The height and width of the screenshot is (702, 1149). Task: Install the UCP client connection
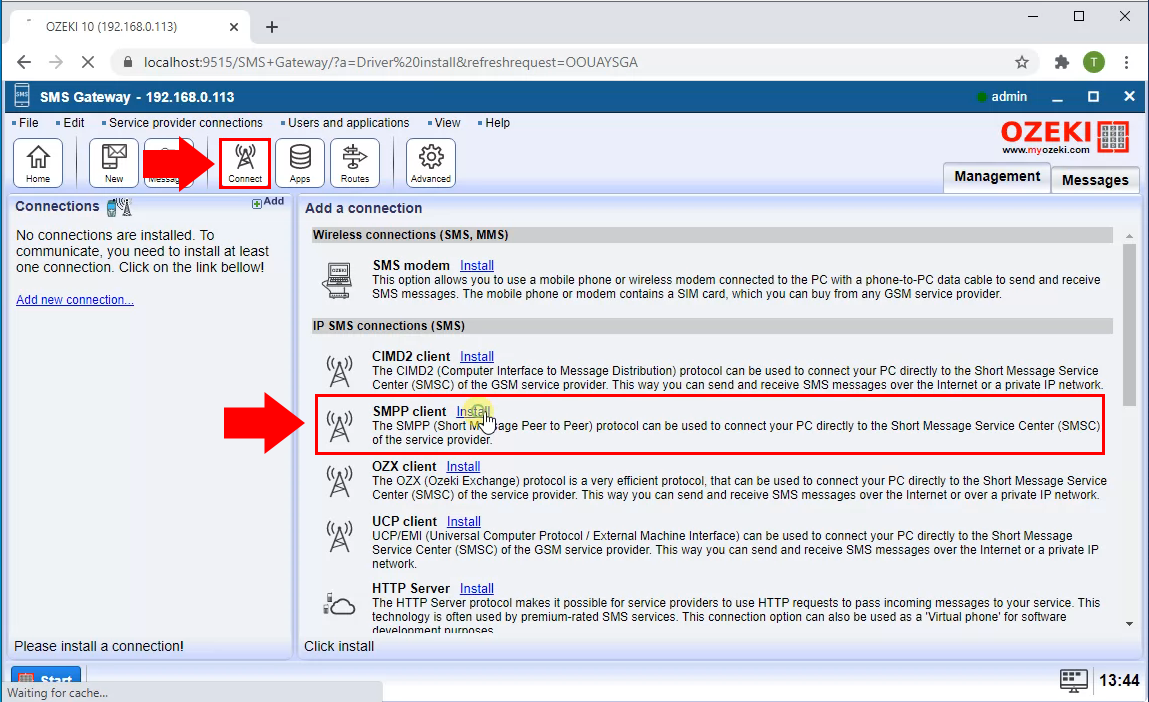point(463,521)
